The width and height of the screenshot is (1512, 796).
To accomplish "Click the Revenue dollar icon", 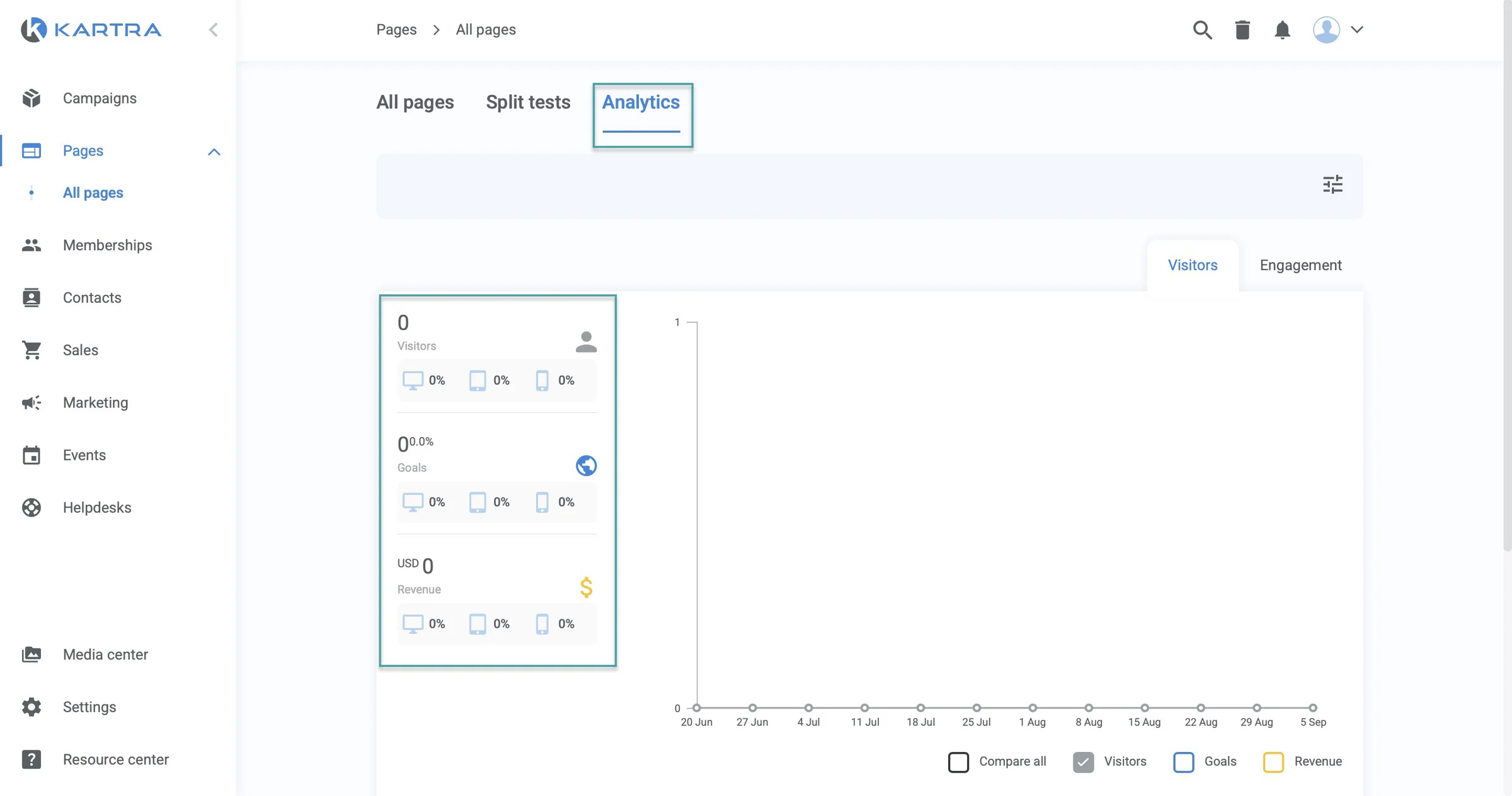I will click(586, 587).
